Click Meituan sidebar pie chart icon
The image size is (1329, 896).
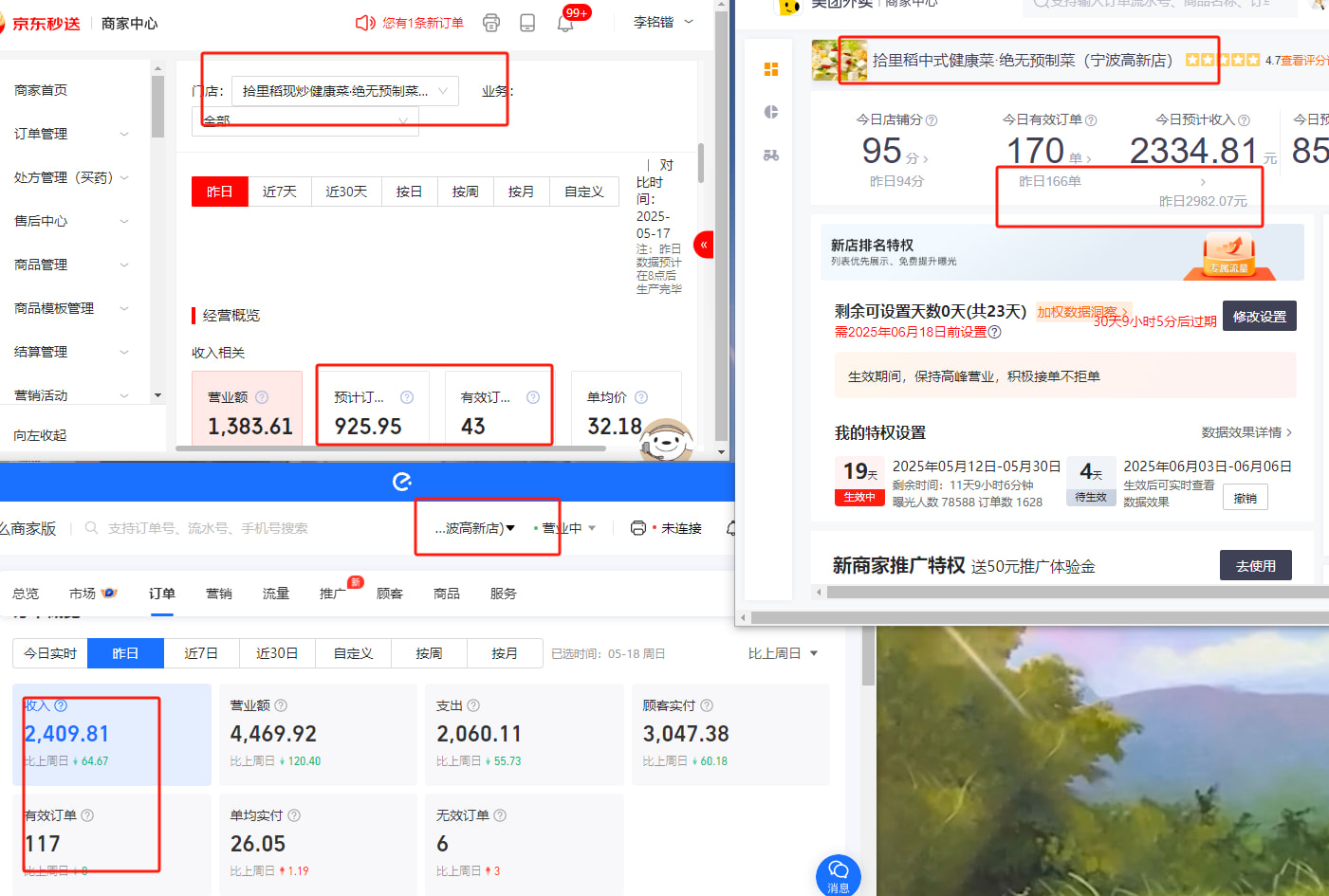click(x=771, y=112)
